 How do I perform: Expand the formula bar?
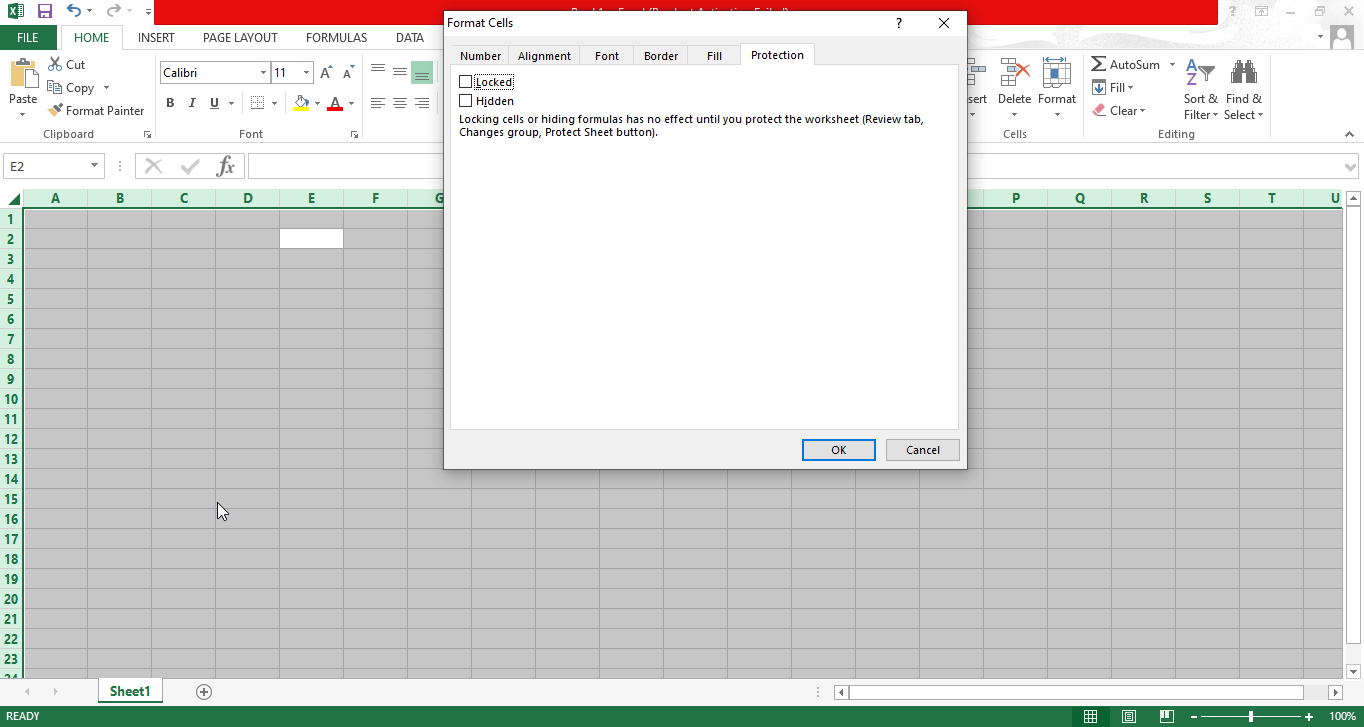(1350, 166)
